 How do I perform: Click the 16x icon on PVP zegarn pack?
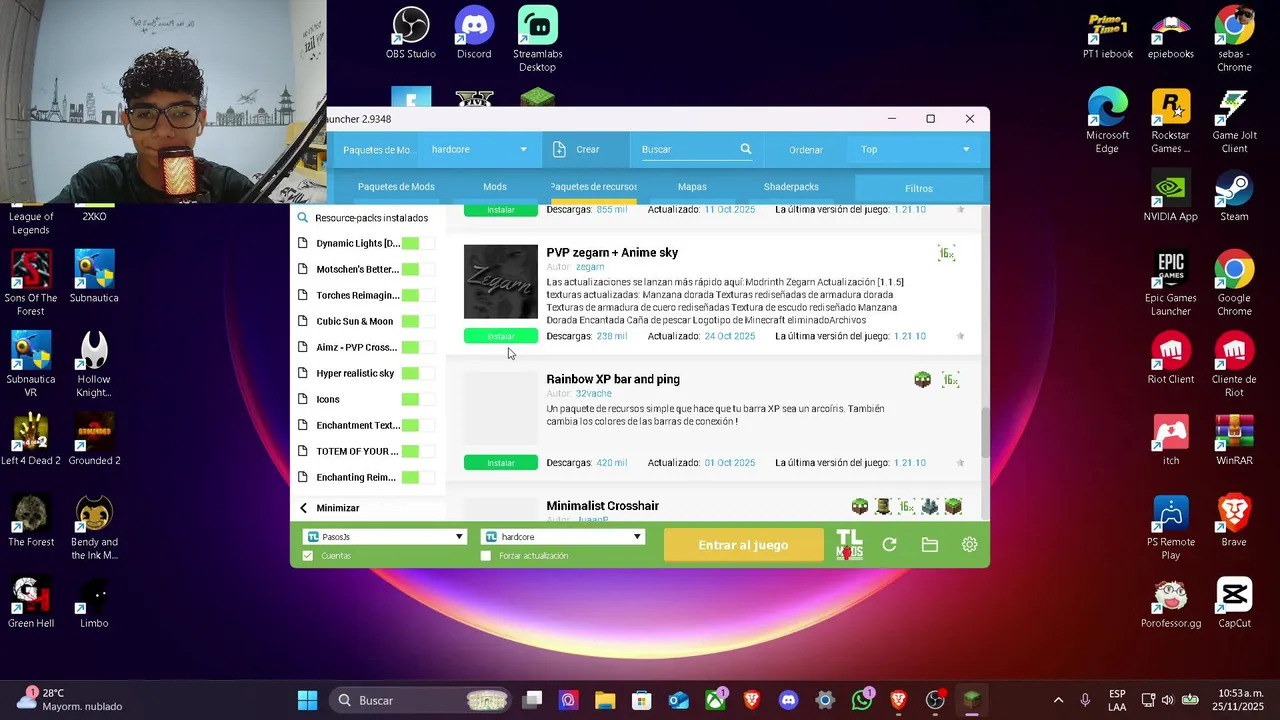click(x=947, y=253)
